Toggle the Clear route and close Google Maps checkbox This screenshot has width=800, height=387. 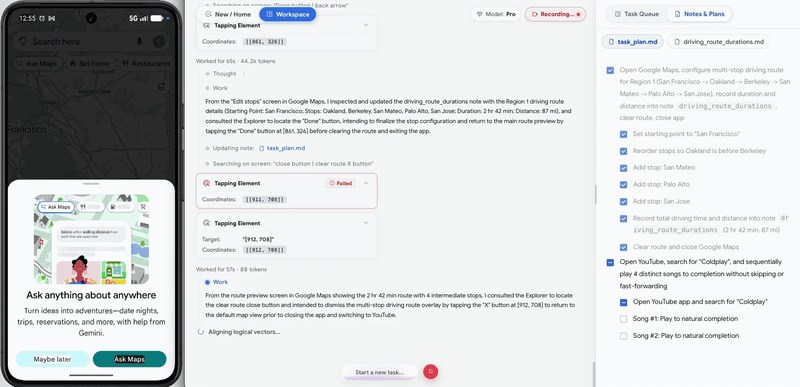(x=623, y=247)
